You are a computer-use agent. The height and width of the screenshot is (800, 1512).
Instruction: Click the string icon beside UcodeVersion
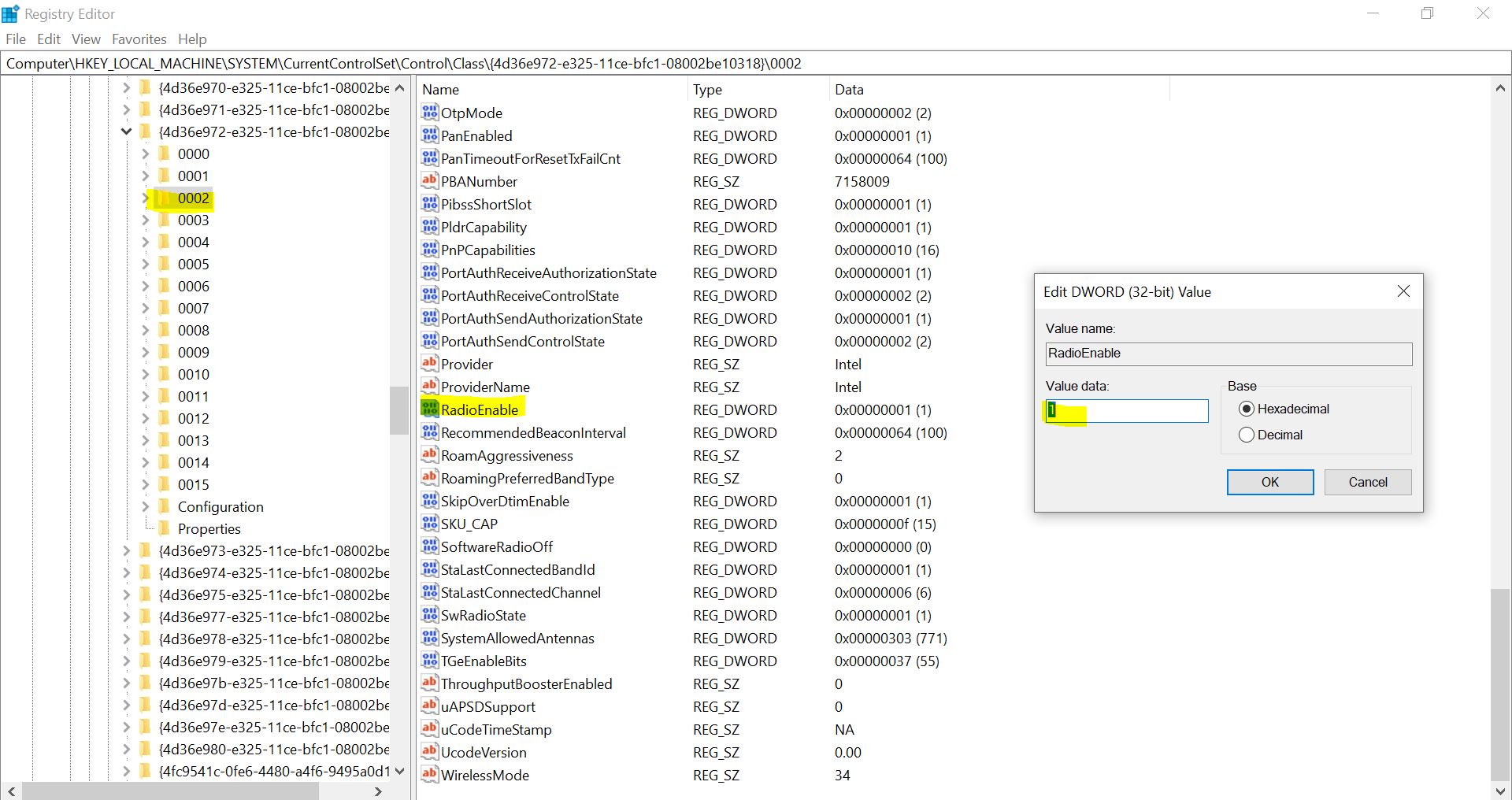(x=429, y=751)
